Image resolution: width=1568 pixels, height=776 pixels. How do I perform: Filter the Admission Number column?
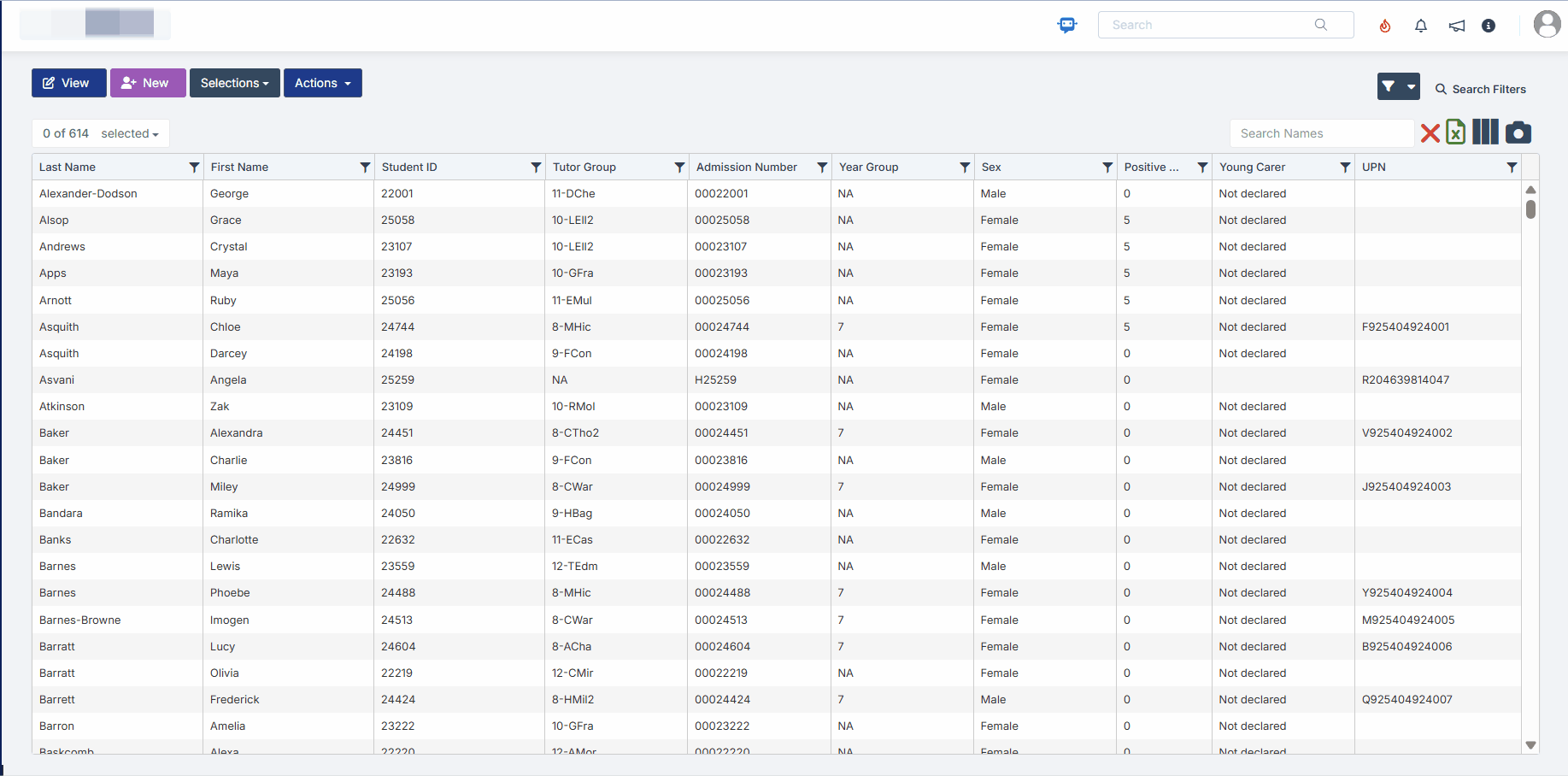pos(822,168)
